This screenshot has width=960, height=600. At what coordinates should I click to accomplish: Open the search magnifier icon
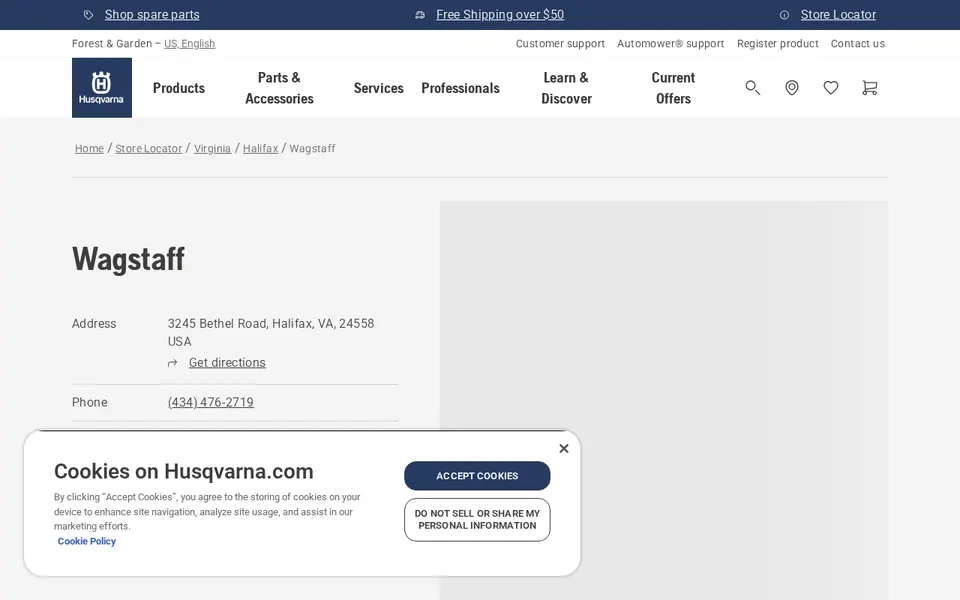tap(752, 88)
